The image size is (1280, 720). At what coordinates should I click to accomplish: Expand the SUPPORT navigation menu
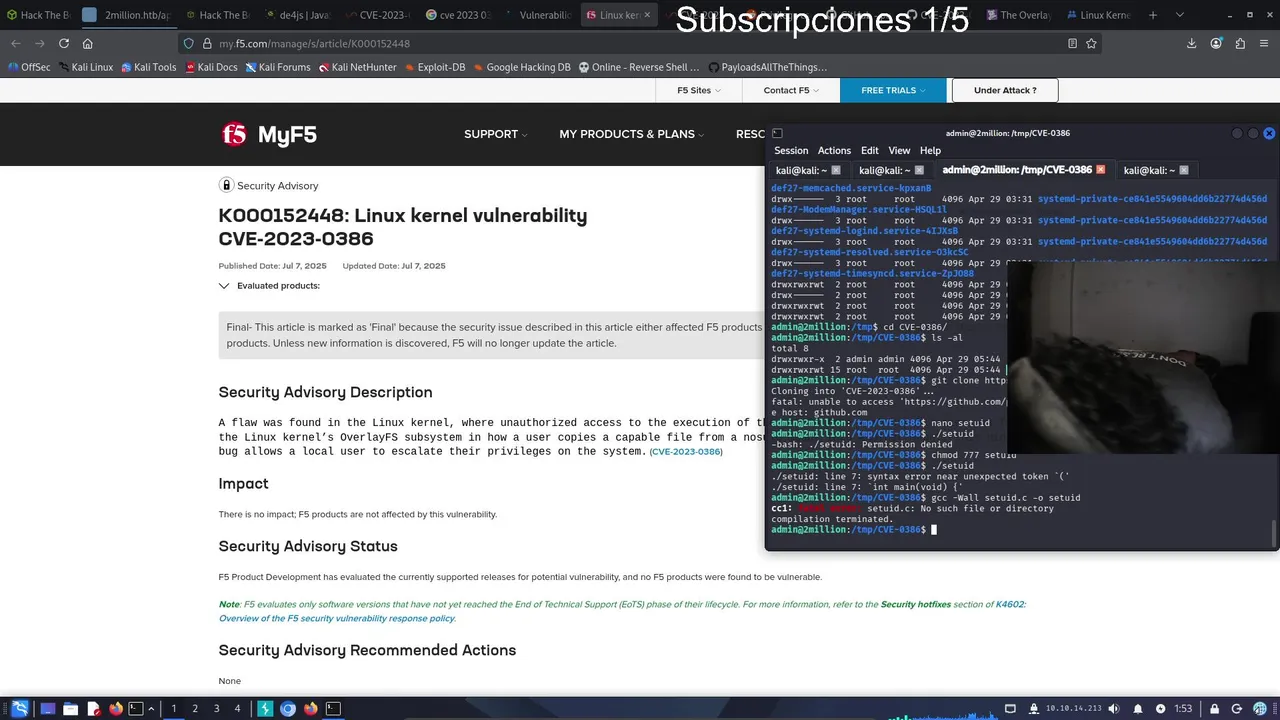495,134
